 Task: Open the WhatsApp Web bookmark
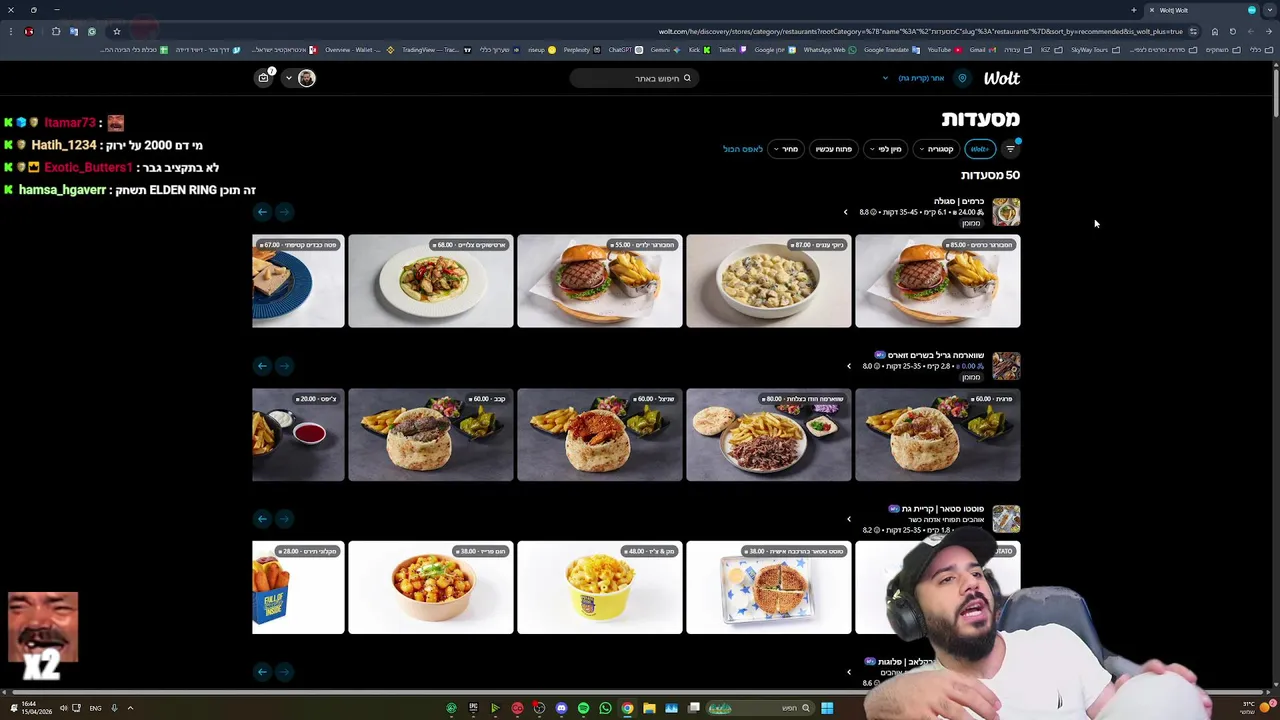(829, 50)
